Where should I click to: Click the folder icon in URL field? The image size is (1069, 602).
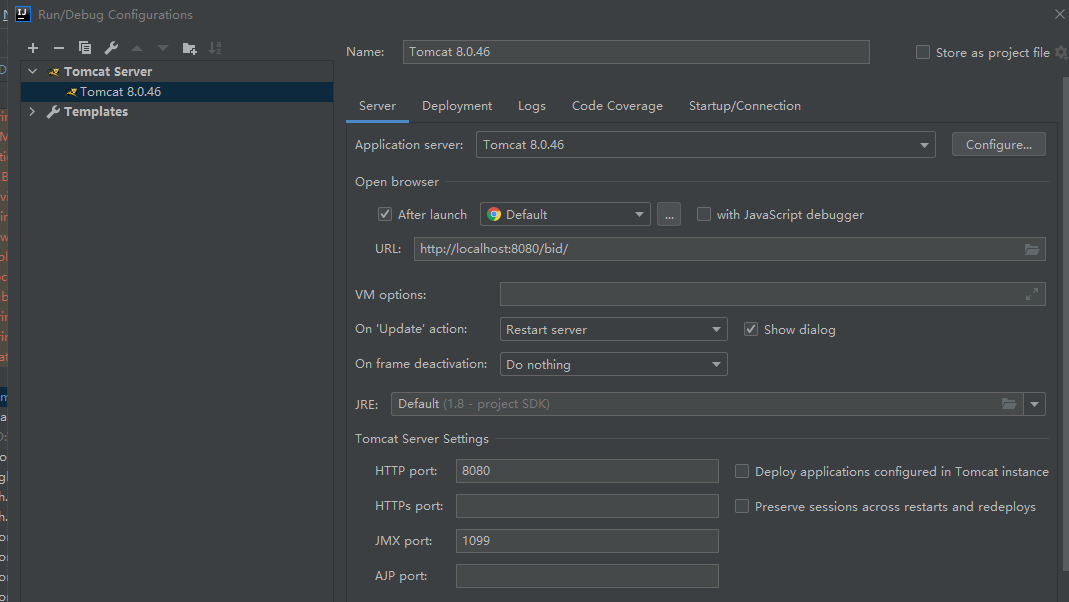(x=1032, y=249)
